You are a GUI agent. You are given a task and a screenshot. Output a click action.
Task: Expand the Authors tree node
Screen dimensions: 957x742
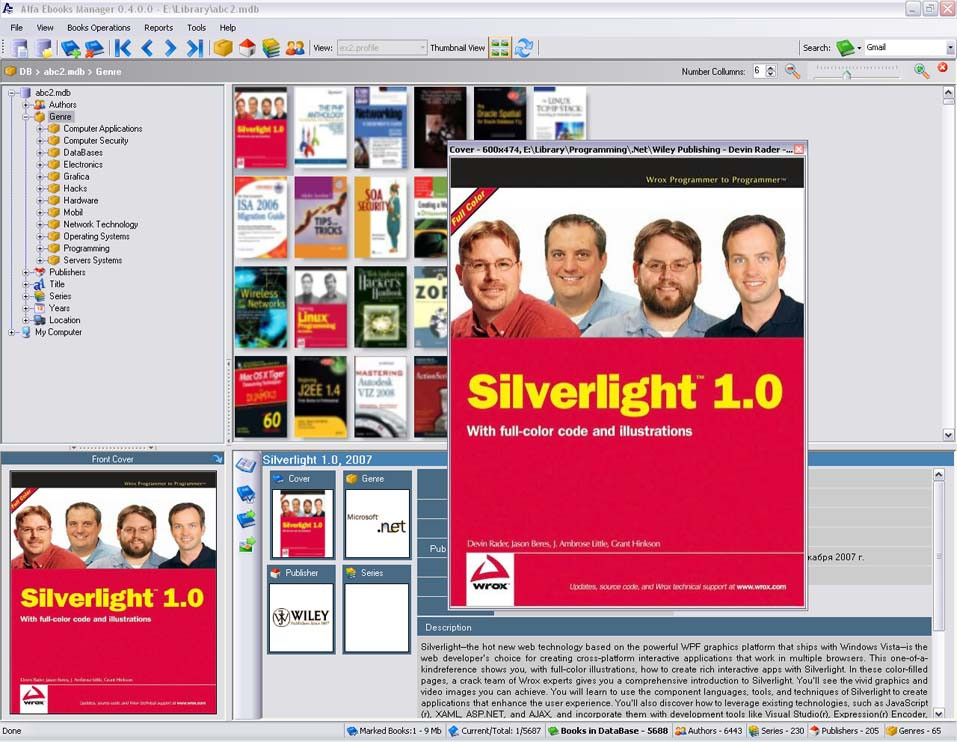[x=26, y=105]
